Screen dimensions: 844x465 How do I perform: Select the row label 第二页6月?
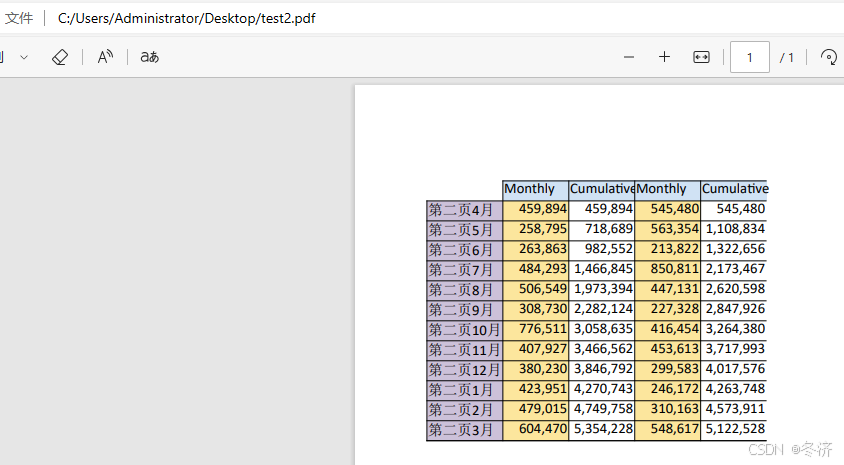[x=461, y=250]
